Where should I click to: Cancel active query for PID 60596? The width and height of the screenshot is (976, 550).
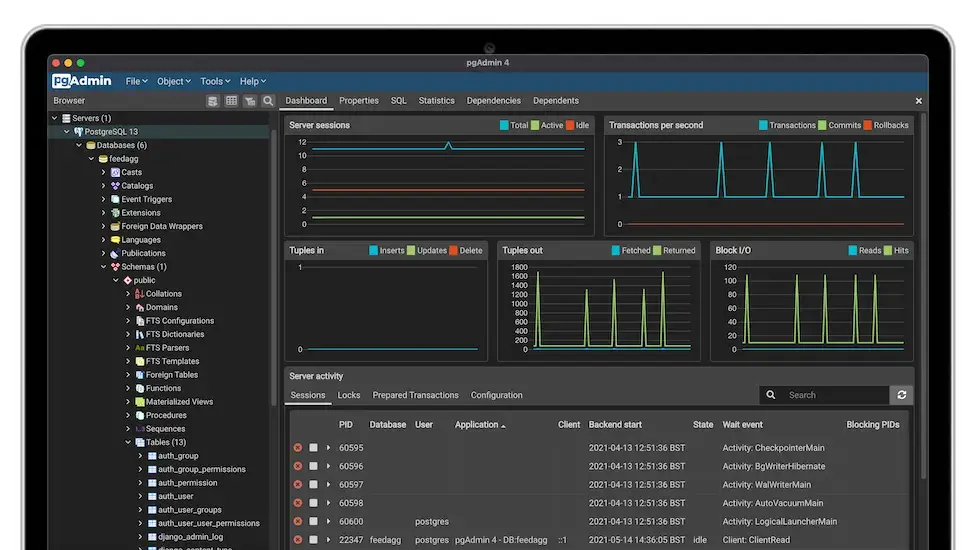point(313,466)
